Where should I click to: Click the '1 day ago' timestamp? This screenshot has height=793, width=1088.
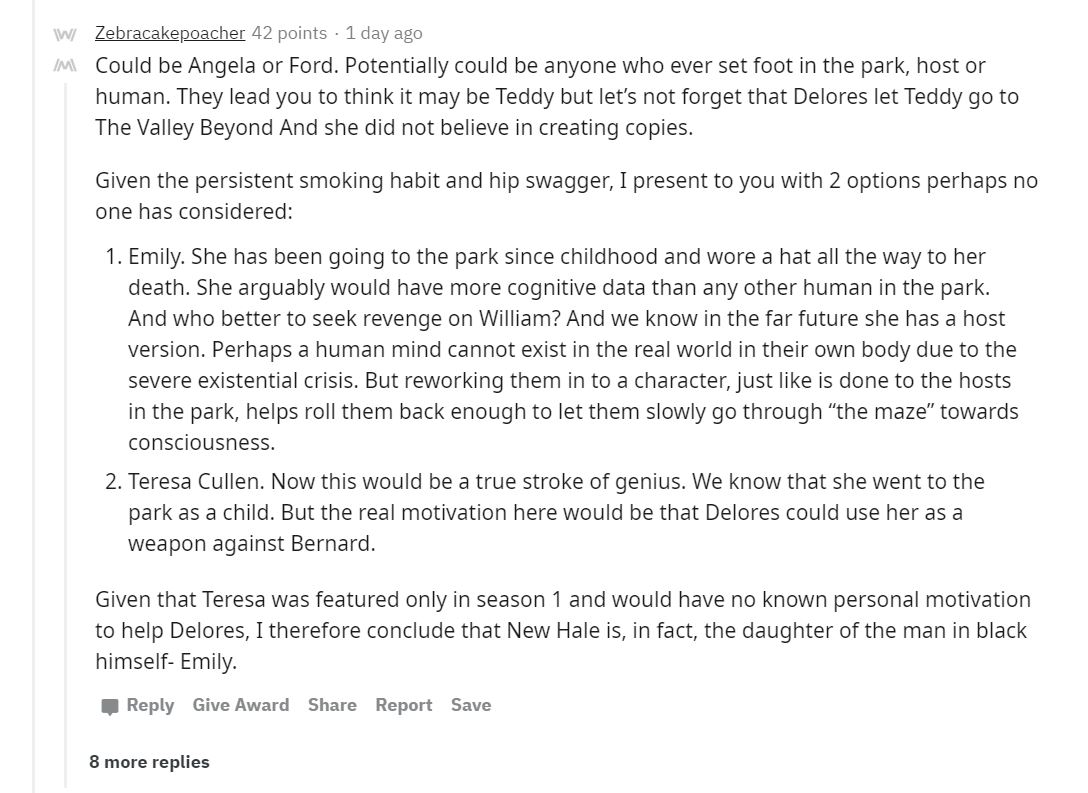[384, 33]
